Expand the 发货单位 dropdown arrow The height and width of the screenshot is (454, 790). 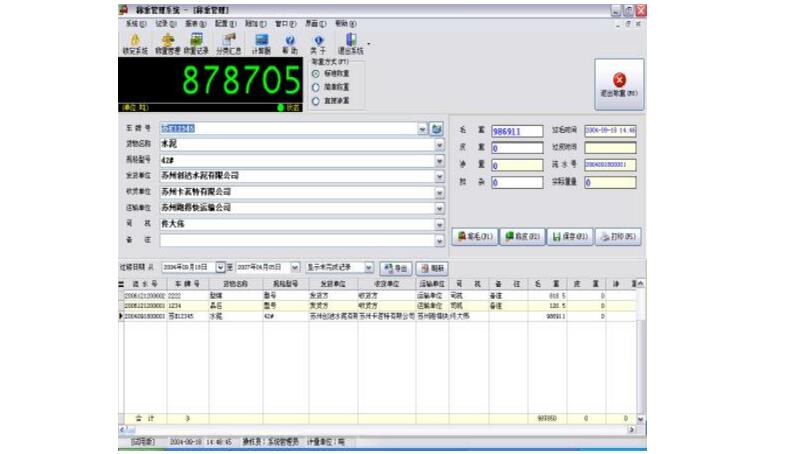click(x=439, y=177)
